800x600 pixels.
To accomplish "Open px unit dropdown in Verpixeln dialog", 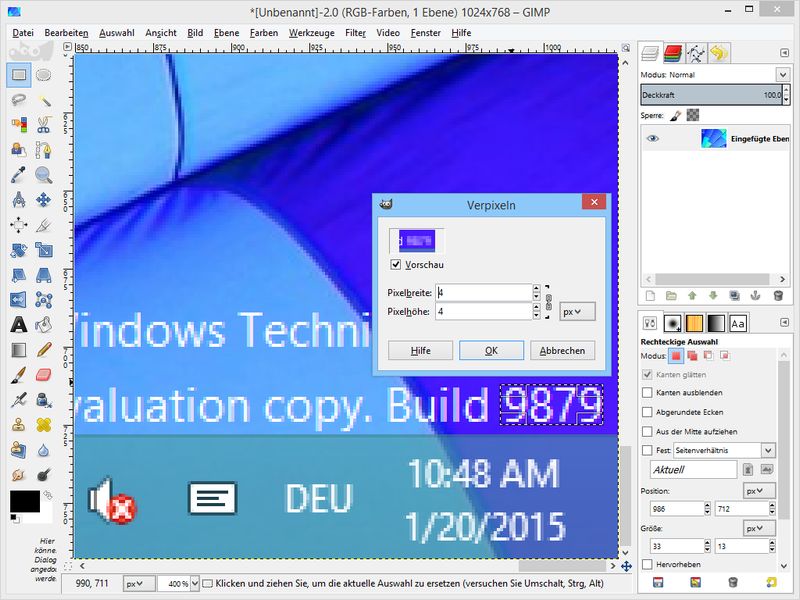I will pos(577,311).
